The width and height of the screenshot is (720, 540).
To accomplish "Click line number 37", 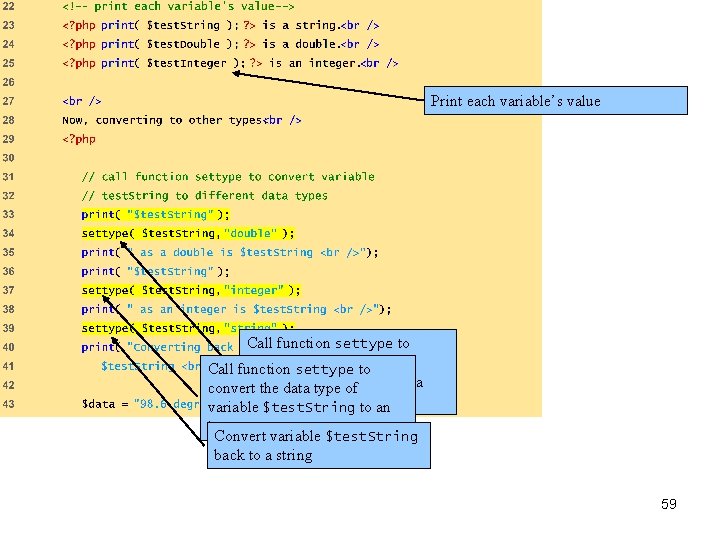I will 8,290.
